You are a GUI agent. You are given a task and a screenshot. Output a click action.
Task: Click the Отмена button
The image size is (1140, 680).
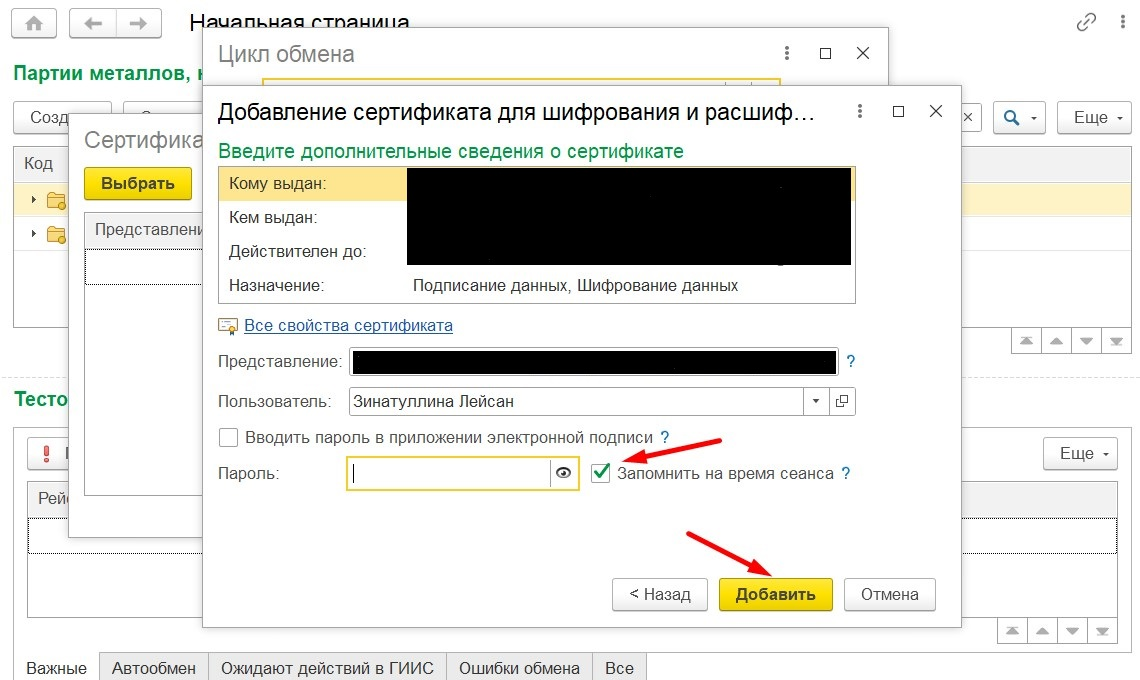click(889, 594)
